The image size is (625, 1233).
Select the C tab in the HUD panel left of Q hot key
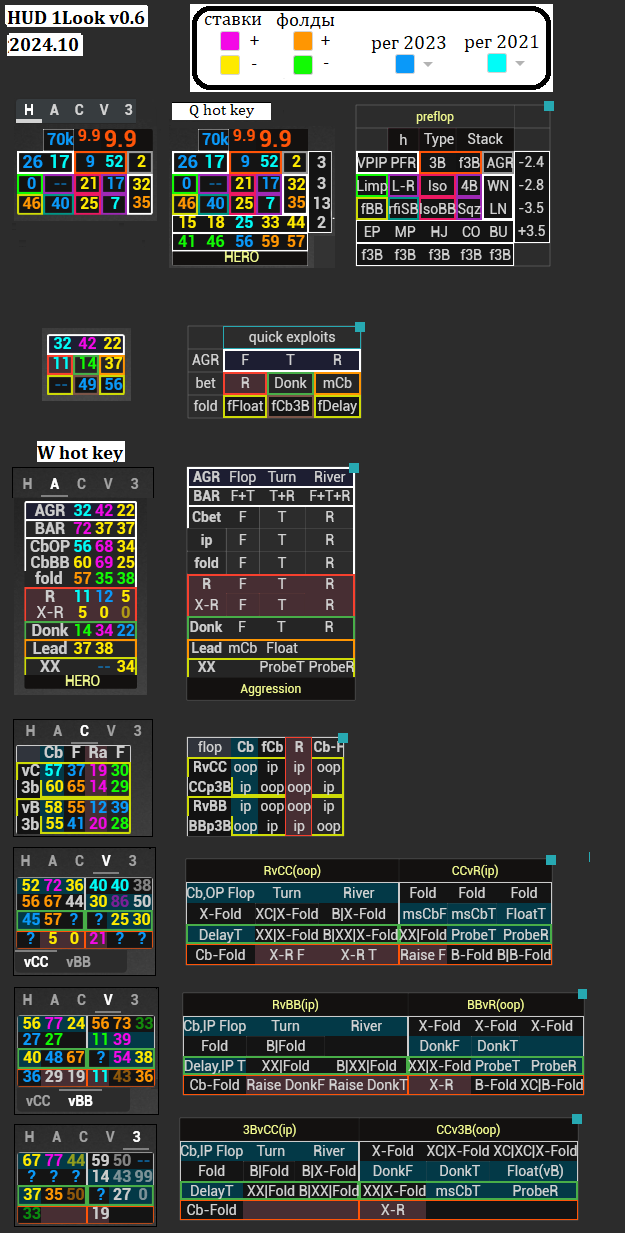point(78,110)
